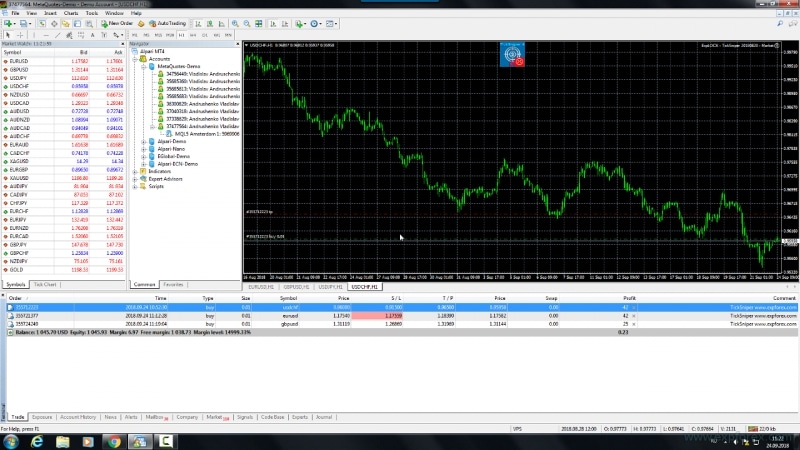
Task: Select the cursor arrow tool
Action: tap(8, 33)
